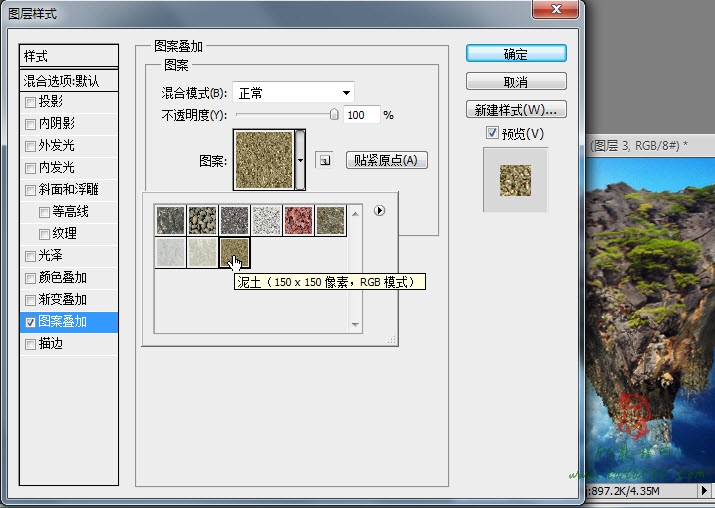
Task: Enable the 光泽 satin checkbox
Action: (30, 256)
